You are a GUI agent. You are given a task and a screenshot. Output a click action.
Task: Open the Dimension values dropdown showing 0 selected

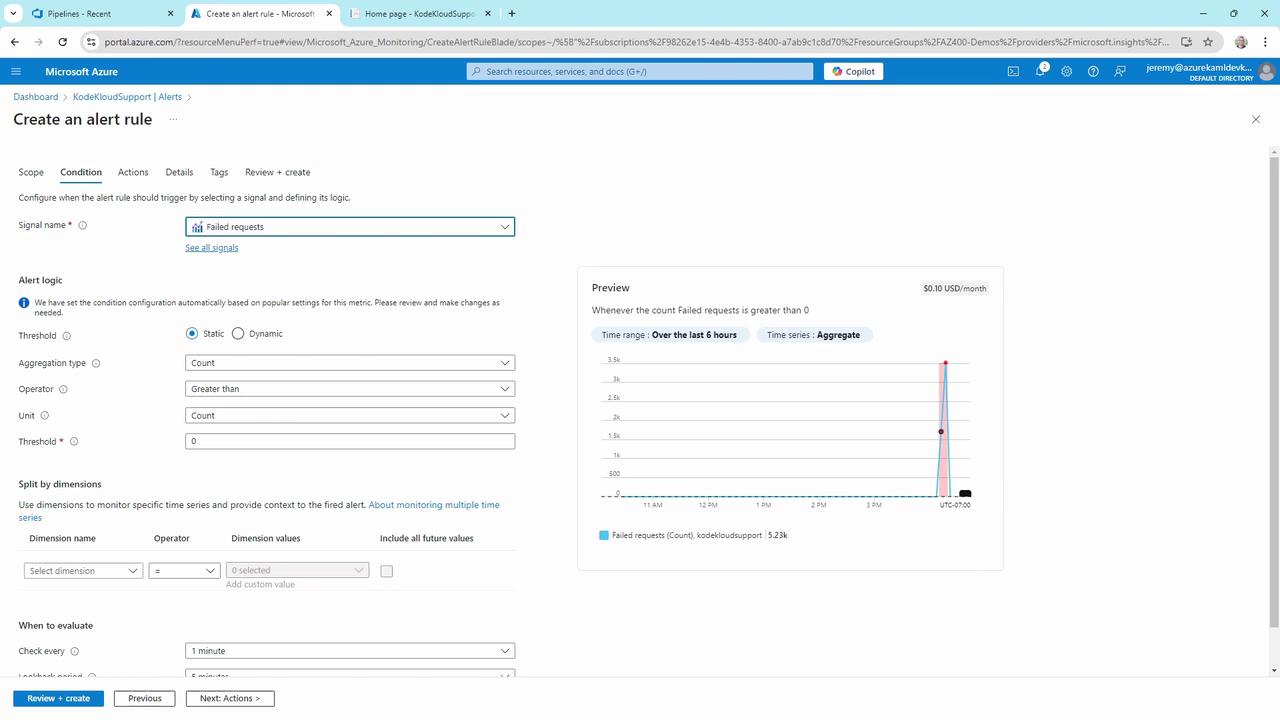pos(297,570)
